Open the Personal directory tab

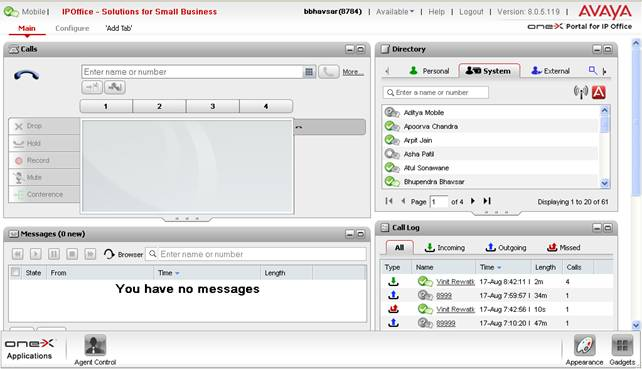430,71
